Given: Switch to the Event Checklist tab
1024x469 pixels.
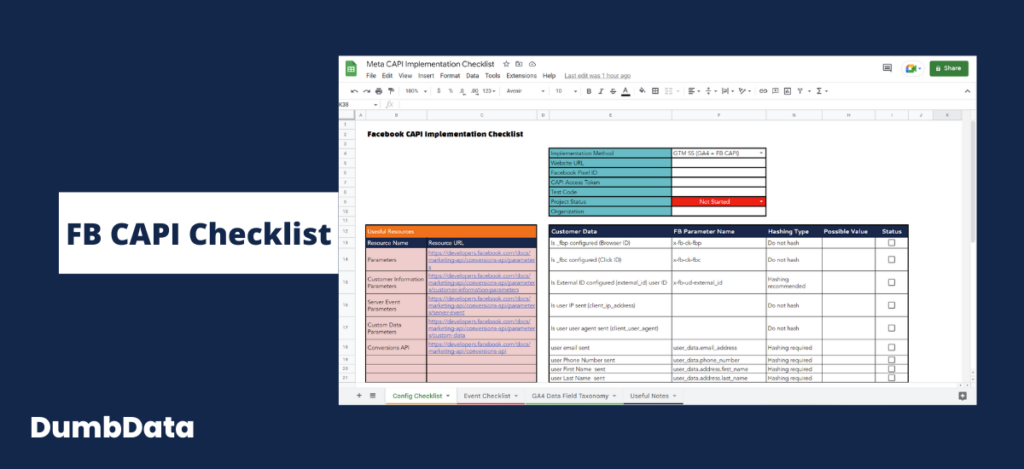Looking at the screenshot, I should (490, 396).
